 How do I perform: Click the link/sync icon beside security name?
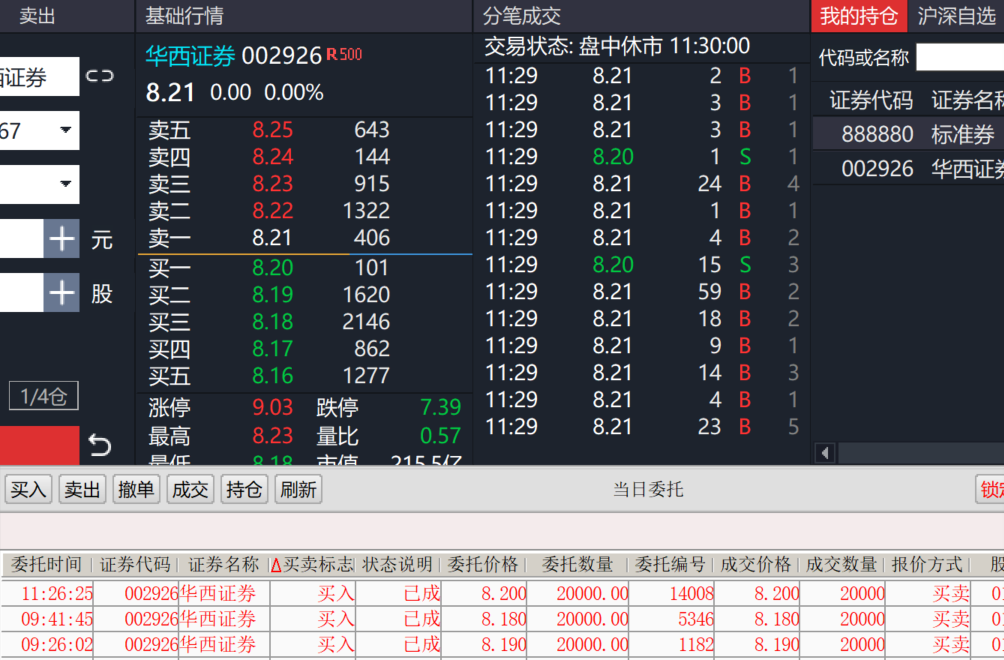coord(99,76)
